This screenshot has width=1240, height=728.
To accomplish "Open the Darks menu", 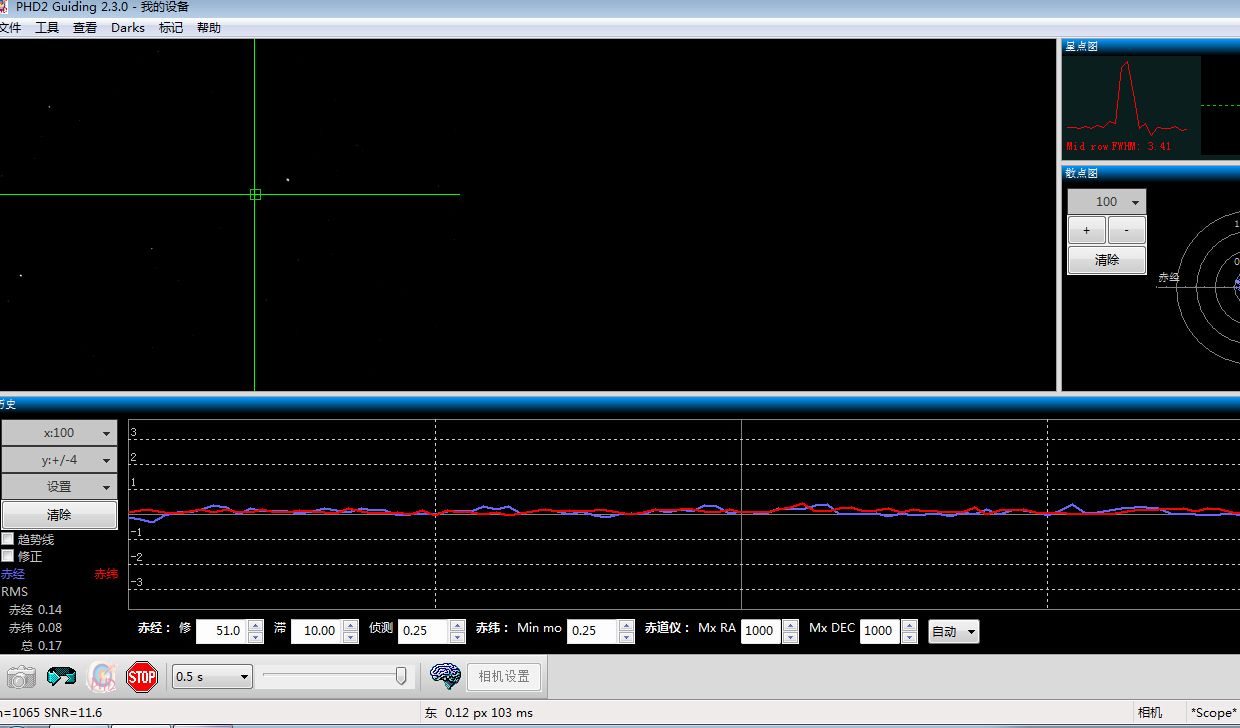I will 127,28.
